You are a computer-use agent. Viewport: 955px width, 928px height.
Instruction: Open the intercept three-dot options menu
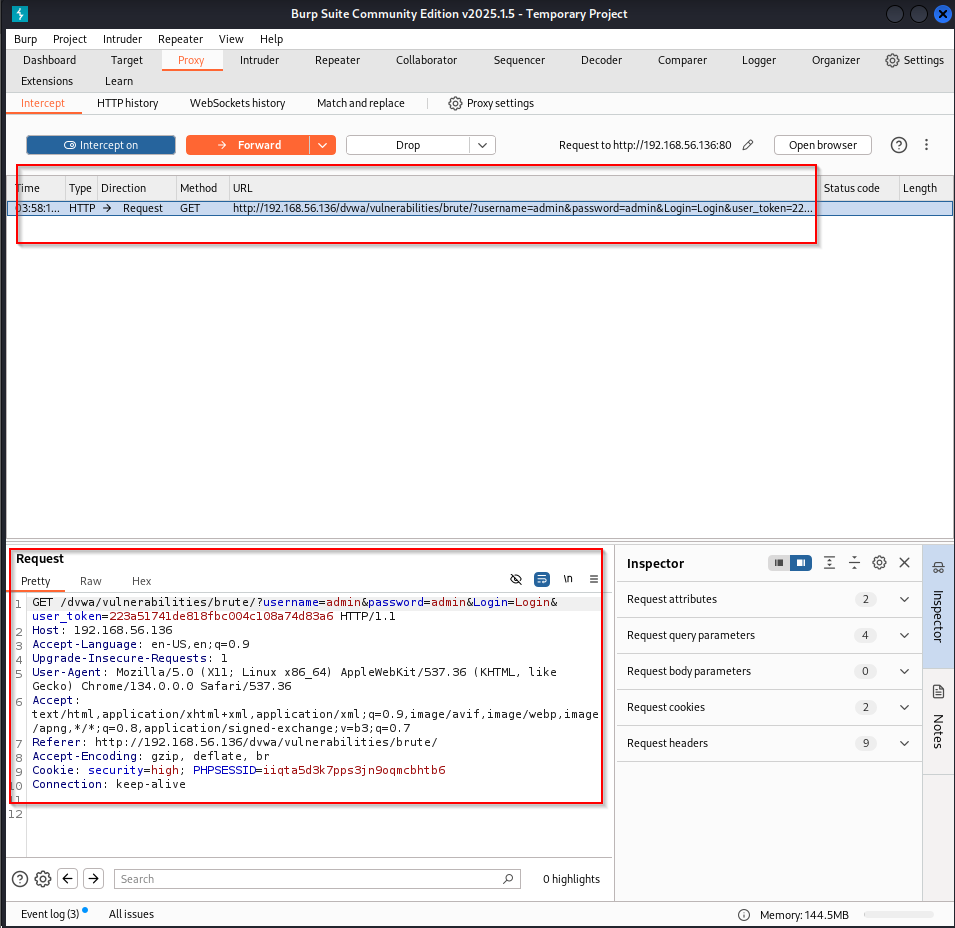[926, 145]
